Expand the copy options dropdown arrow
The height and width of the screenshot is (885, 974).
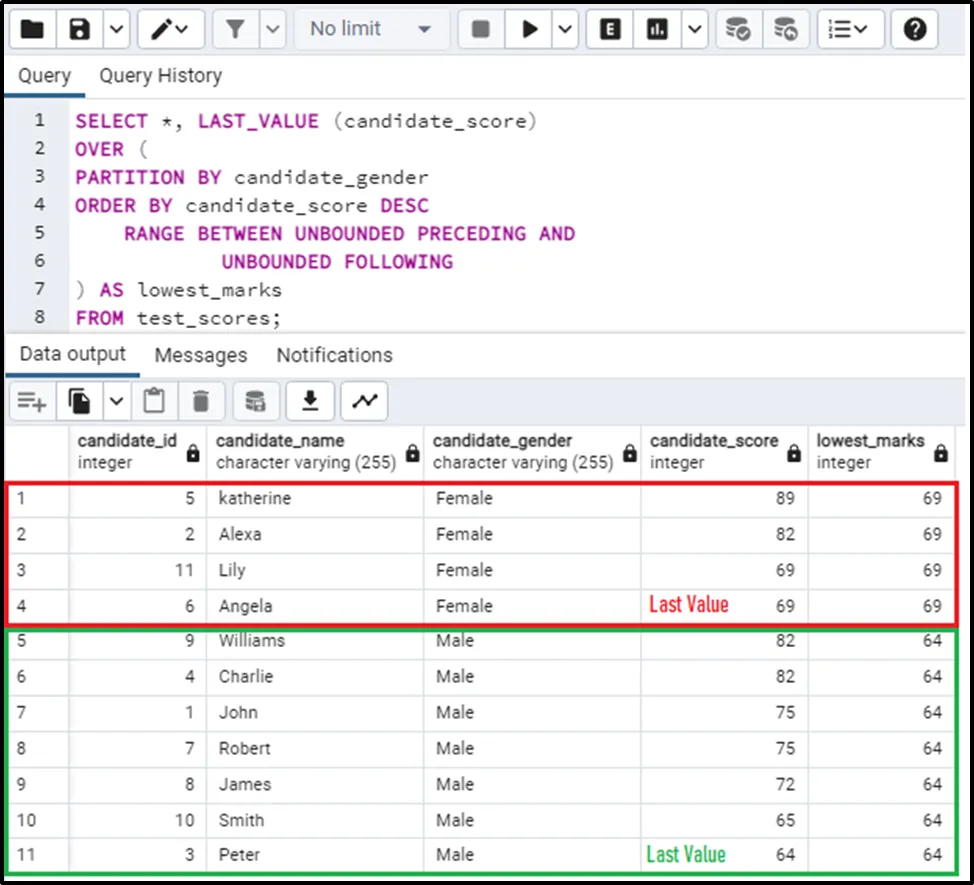click(x=116, y=402)
